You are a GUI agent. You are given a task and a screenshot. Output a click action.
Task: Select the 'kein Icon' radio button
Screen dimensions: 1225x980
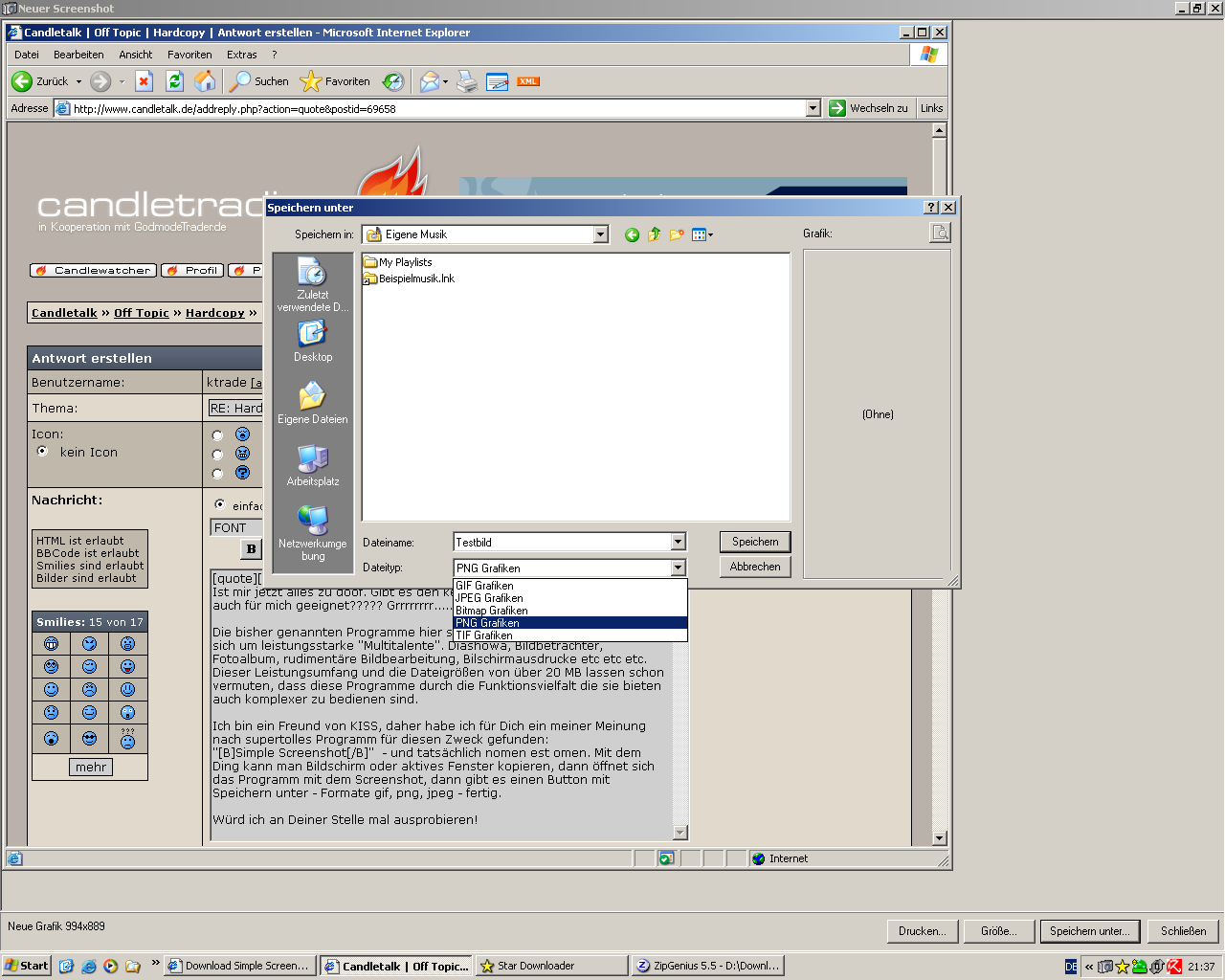[42, 451]
